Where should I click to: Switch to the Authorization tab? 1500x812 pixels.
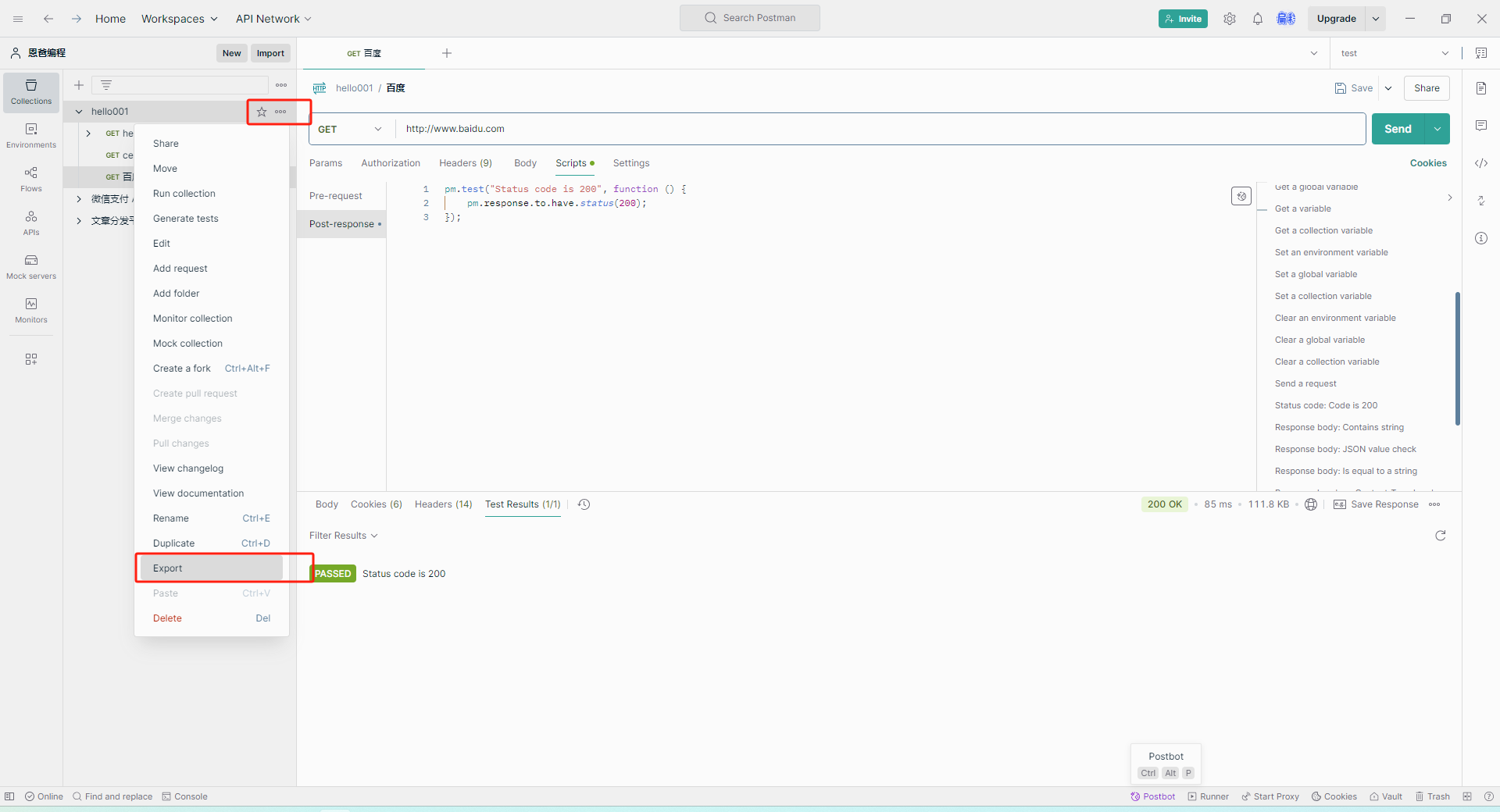click(391, 163)
